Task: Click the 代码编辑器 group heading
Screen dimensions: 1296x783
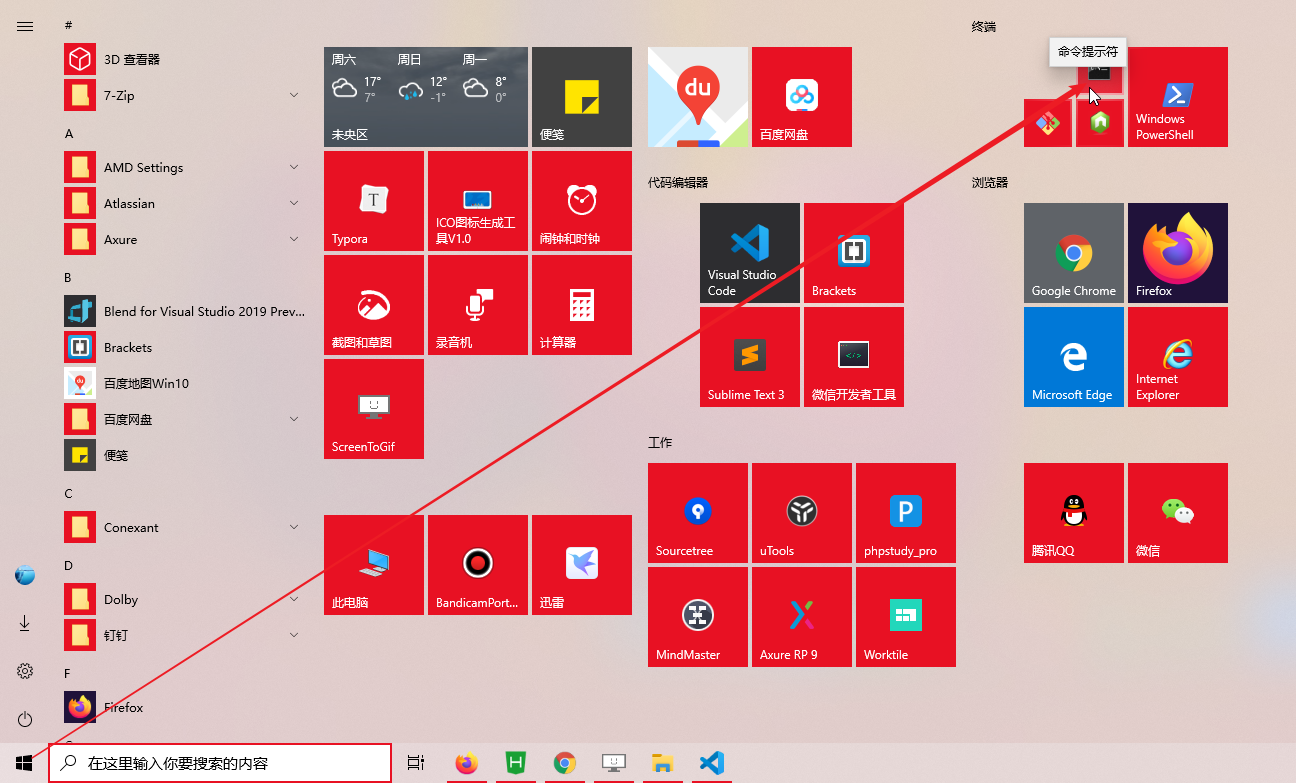Action: (678, 183)
